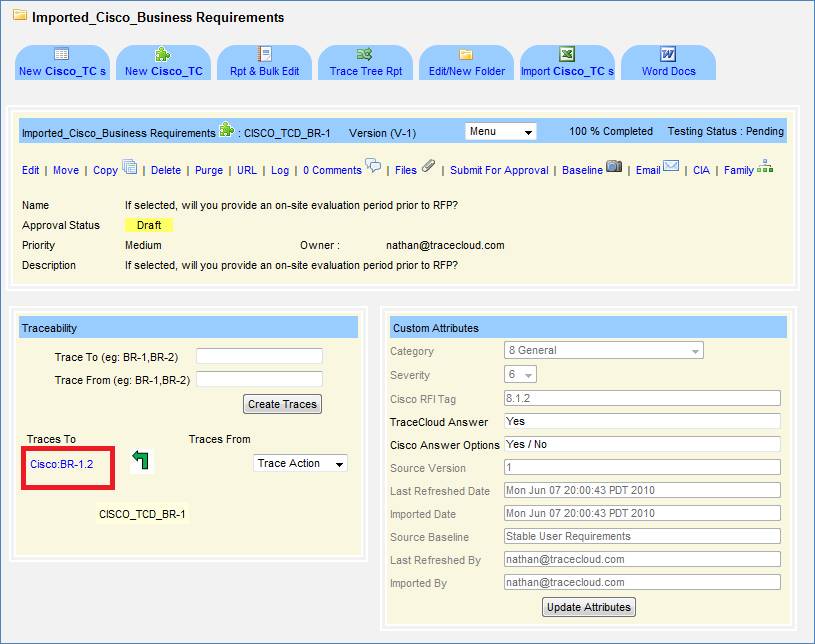Viewport: 815px width, 644px height.
Task: Open the New Cisco_TC tab
Action: click(164, 62)
